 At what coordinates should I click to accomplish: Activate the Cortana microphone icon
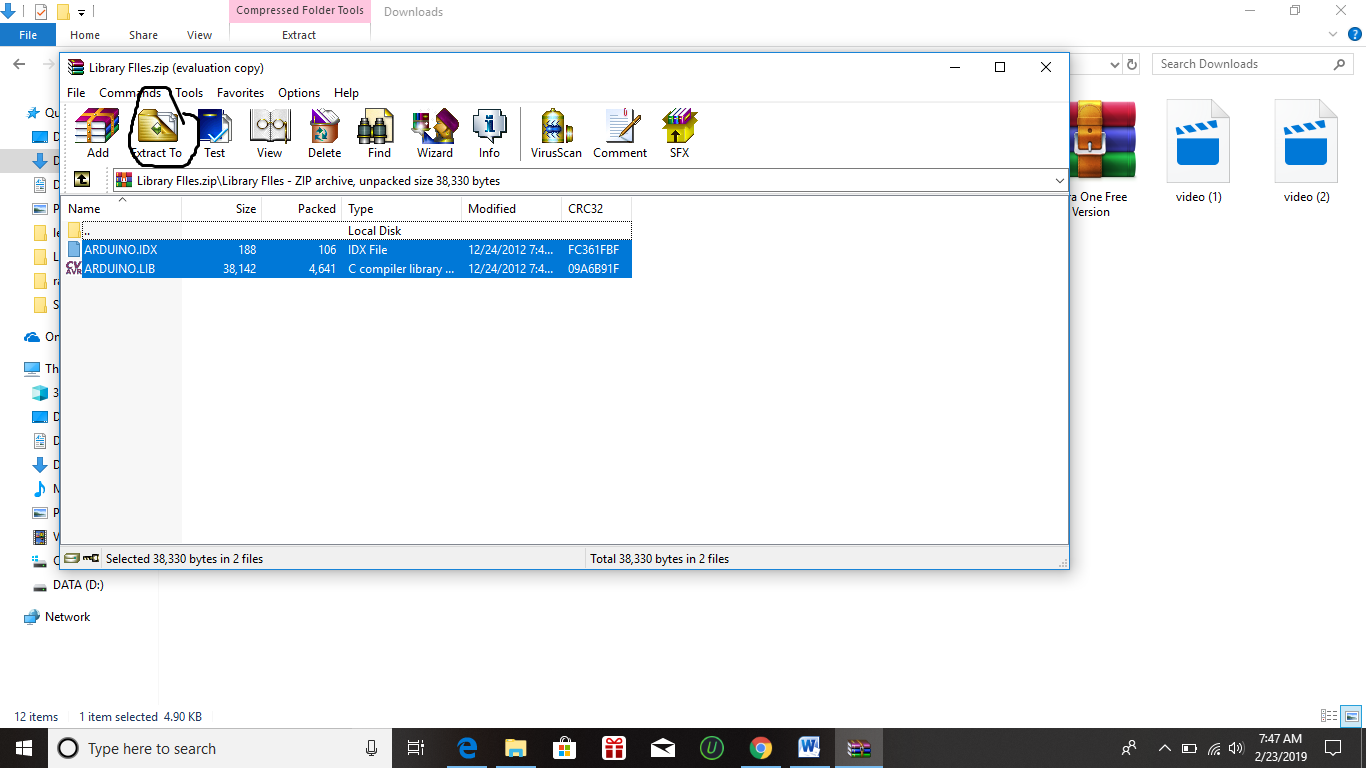(x=371, y=748)
